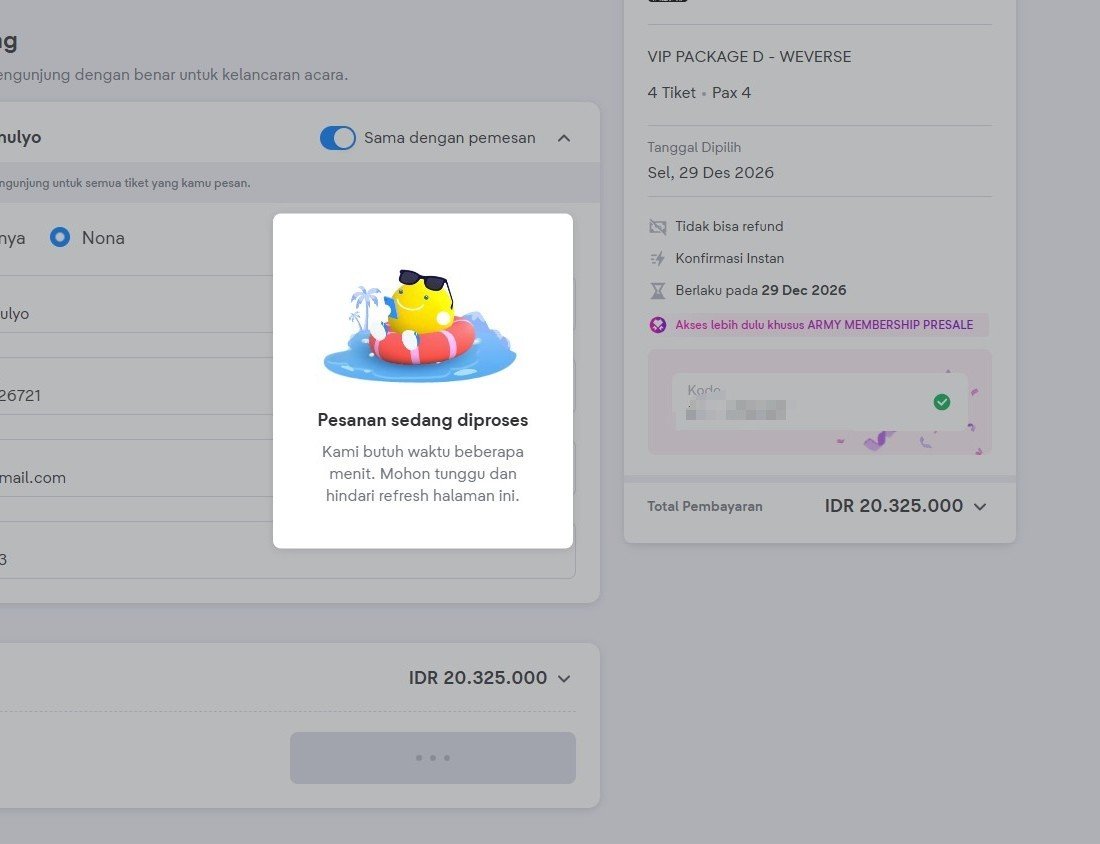
Task: Expand Total Pembayaran chevron in order summary
Action: coord(980,507)
